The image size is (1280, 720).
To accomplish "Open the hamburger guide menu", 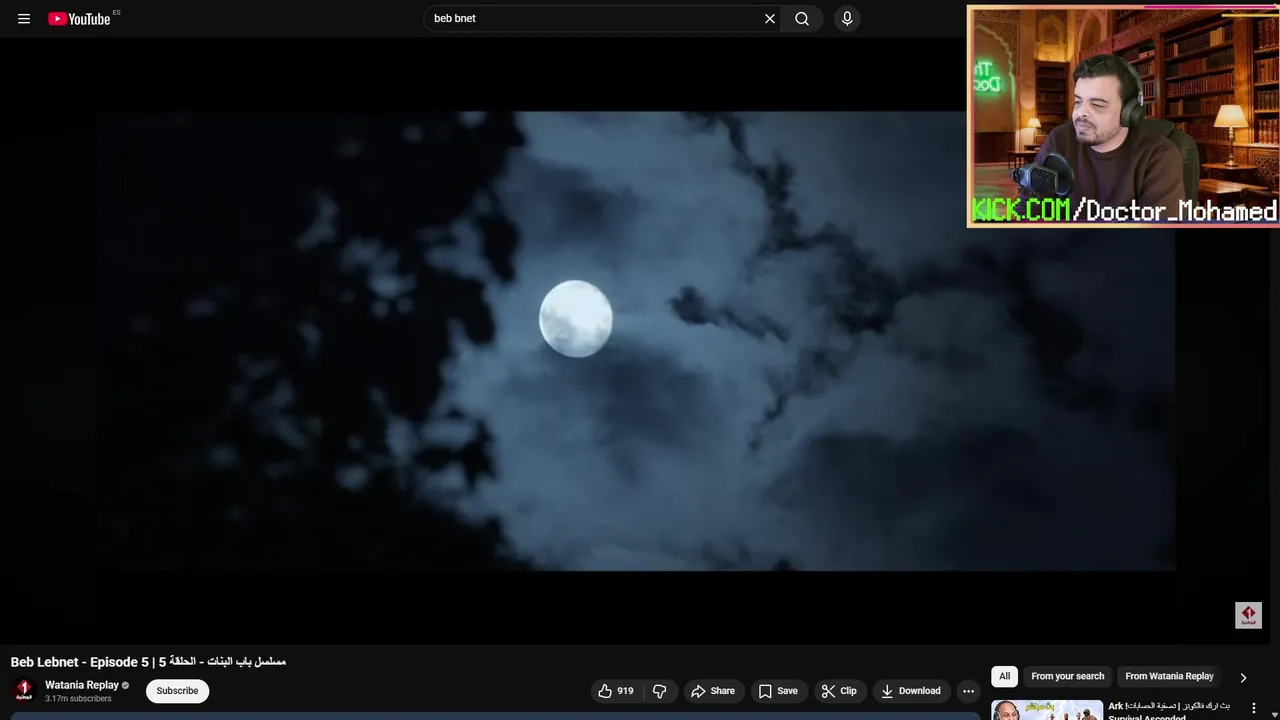I will (24, 19).
